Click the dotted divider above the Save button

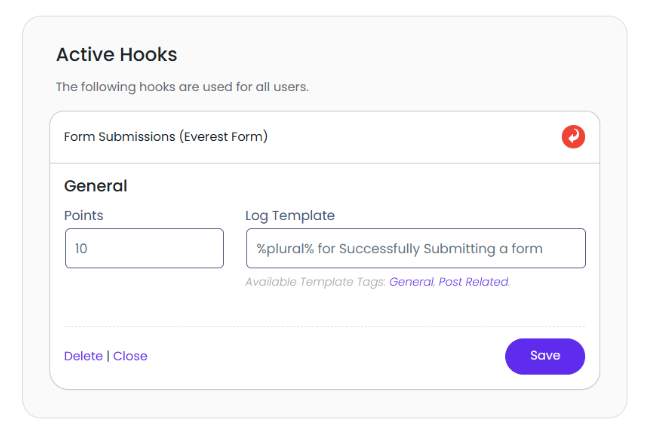[x=324, y=326]
